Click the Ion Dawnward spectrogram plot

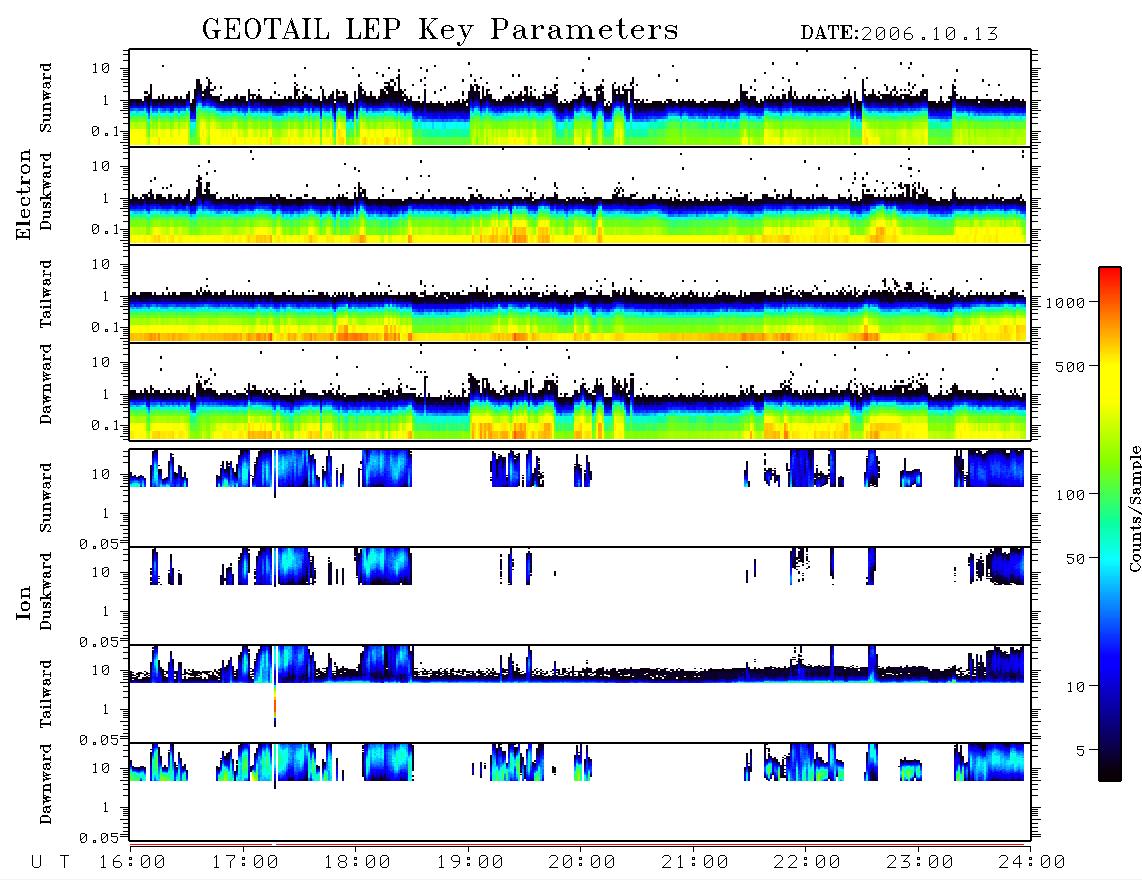point(580,792)
